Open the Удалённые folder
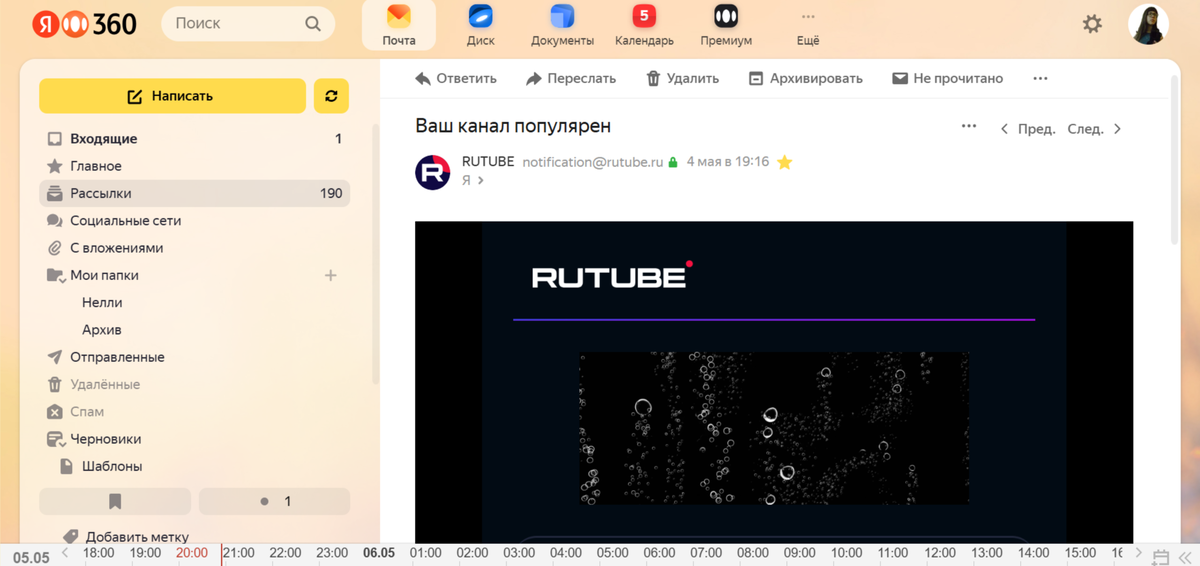1200x566 pixels. pos(194,384)
